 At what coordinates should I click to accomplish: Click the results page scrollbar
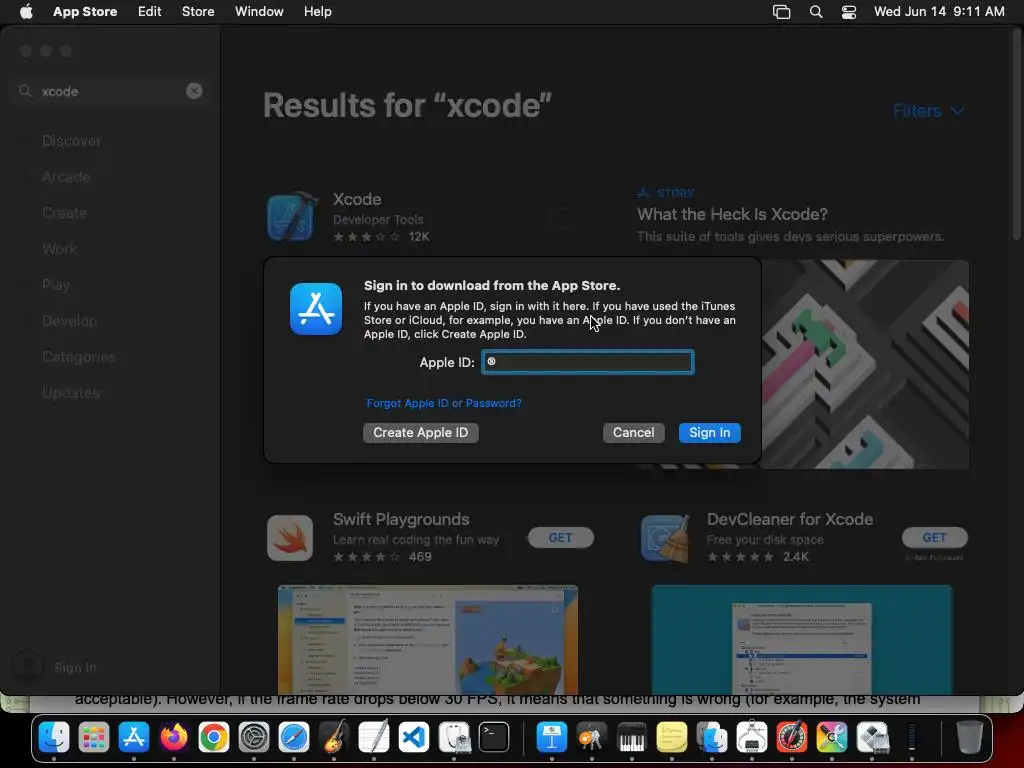[1016, 136]
